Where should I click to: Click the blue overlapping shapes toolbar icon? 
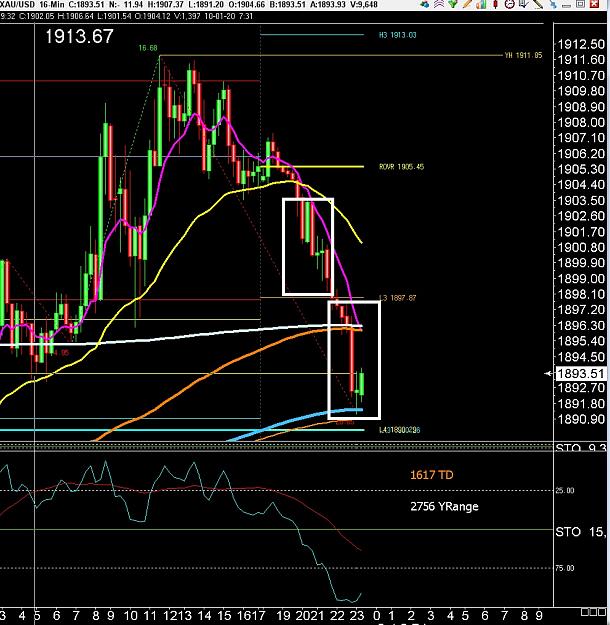click(425, 4)
